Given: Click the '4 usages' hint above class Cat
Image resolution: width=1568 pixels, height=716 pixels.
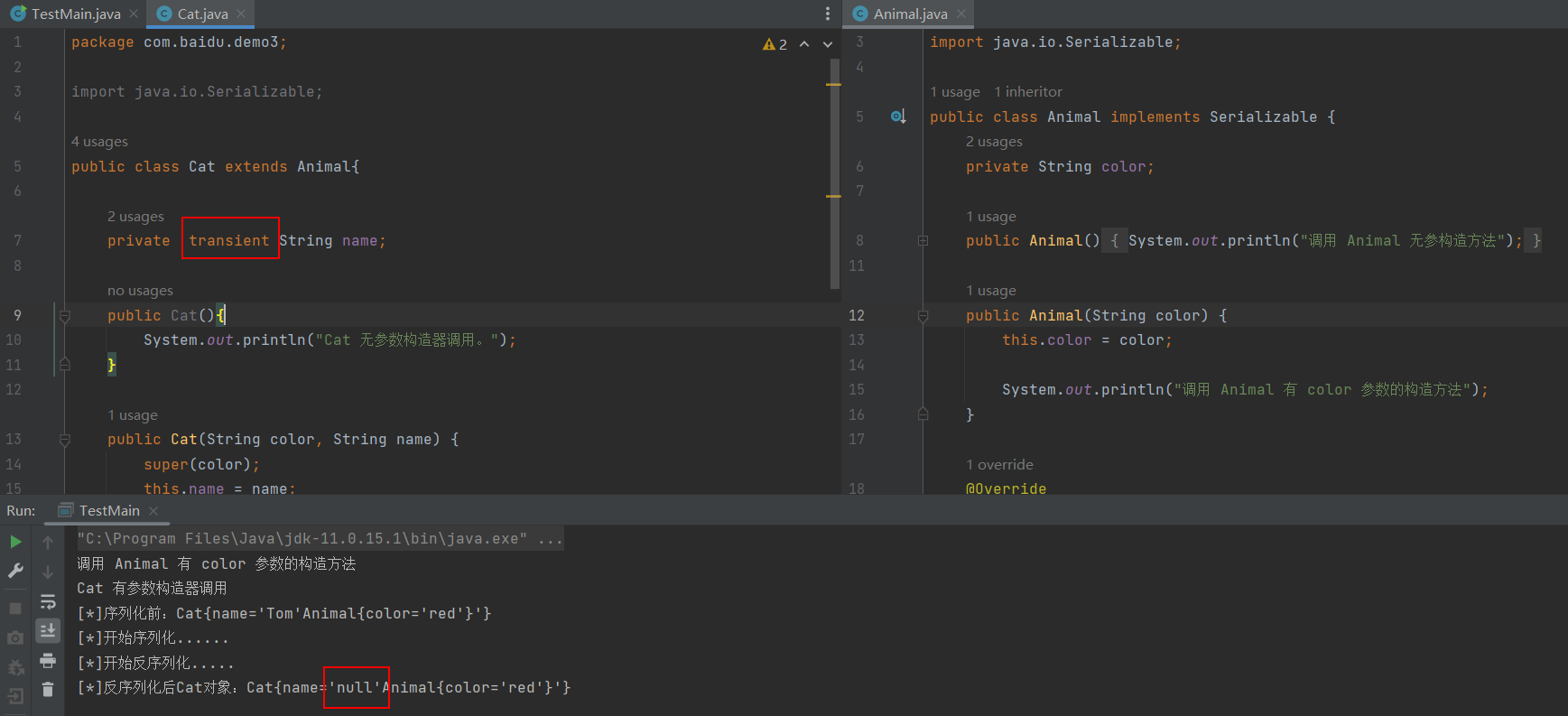Looking at the screenshot, I should click(99, 142).
